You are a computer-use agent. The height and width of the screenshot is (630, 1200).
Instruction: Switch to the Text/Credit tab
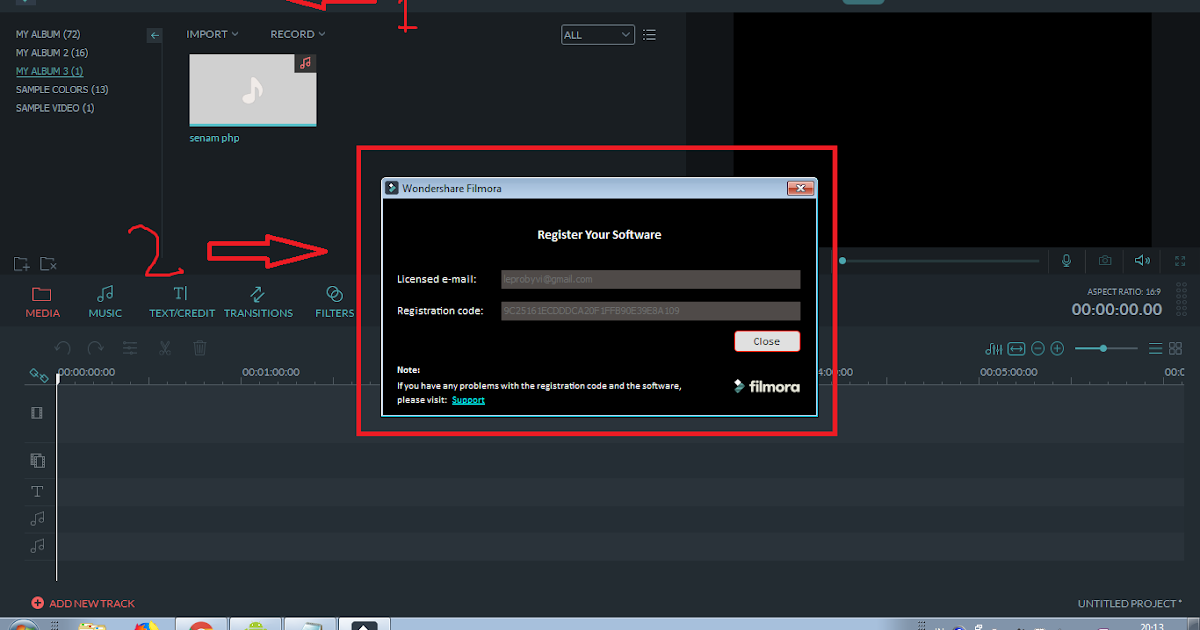tap(181, 302)
